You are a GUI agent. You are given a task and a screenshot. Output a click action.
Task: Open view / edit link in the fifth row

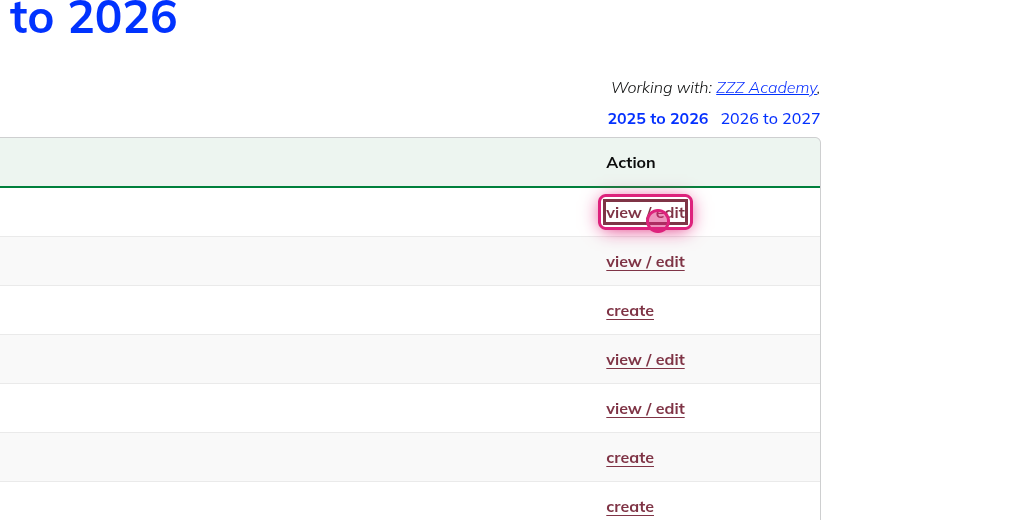pos(645,409)
